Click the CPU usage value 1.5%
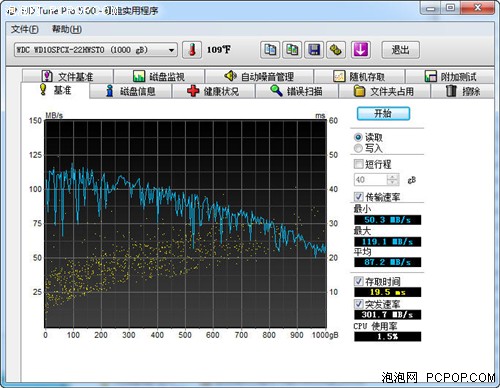The width and height of the screenshot is (500, 388). tap(387, 337)
